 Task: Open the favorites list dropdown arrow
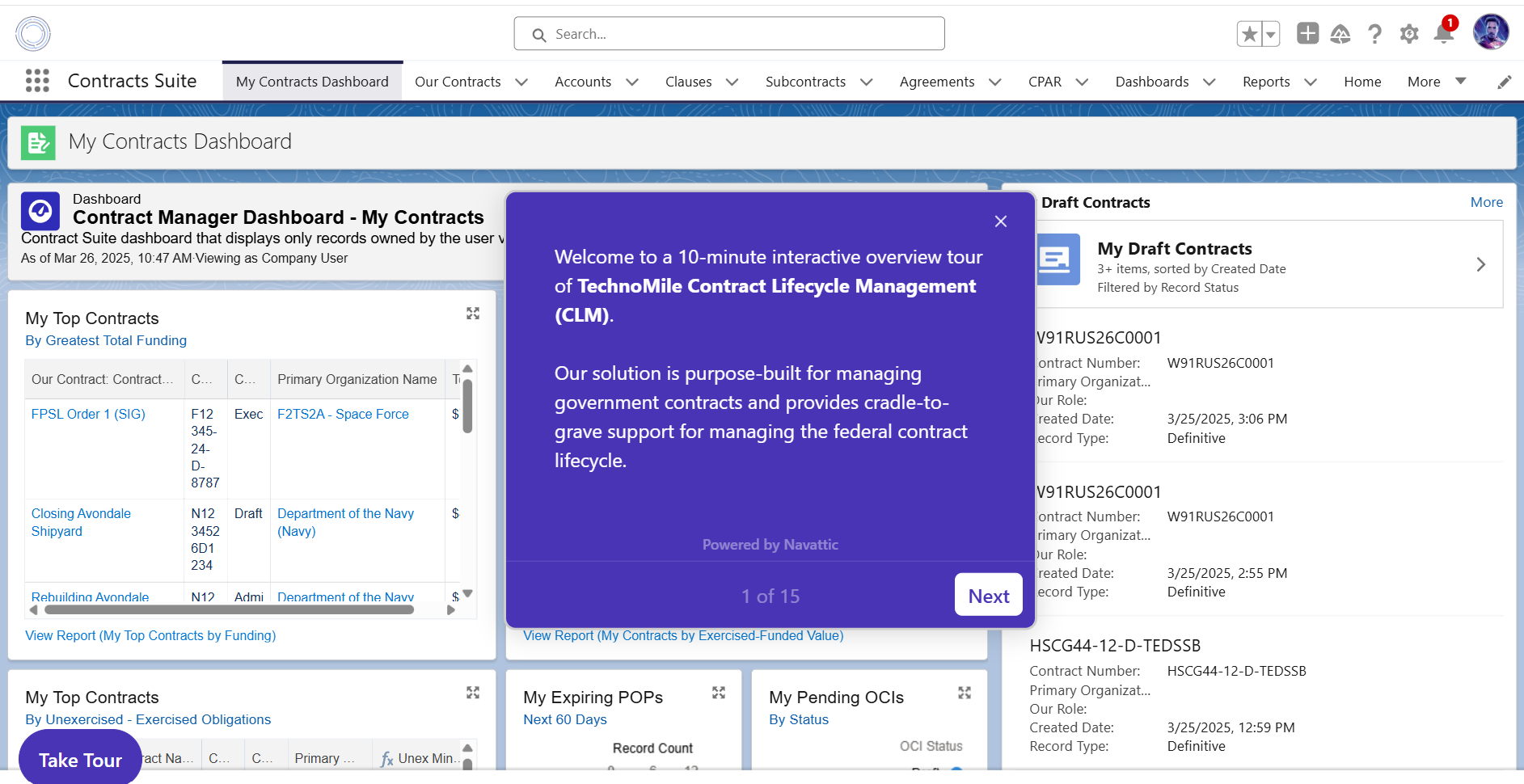coord(1271,34)
